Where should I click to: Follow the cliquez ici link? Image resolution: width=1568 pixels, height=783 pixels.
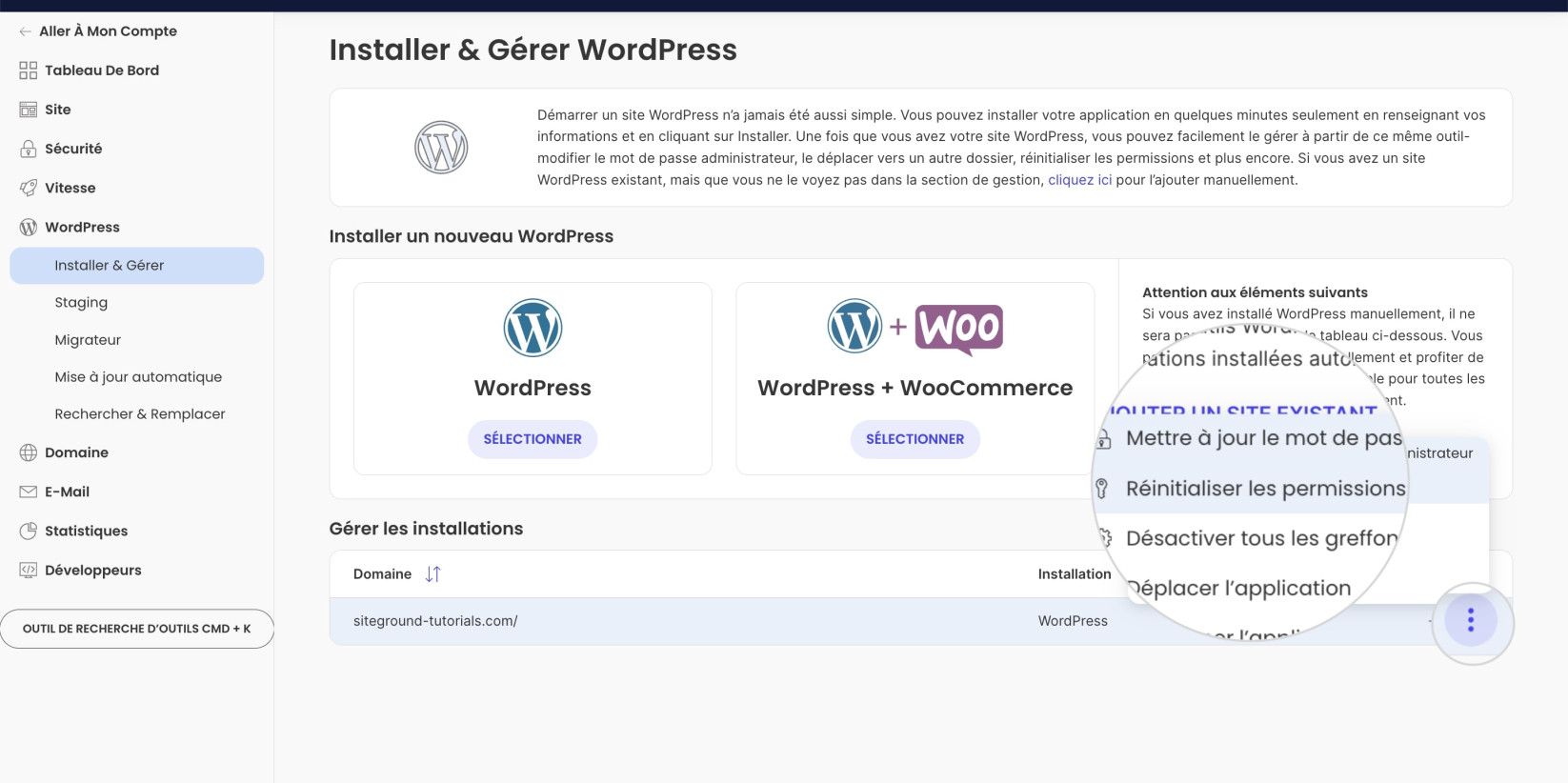tap(1079, 180)
